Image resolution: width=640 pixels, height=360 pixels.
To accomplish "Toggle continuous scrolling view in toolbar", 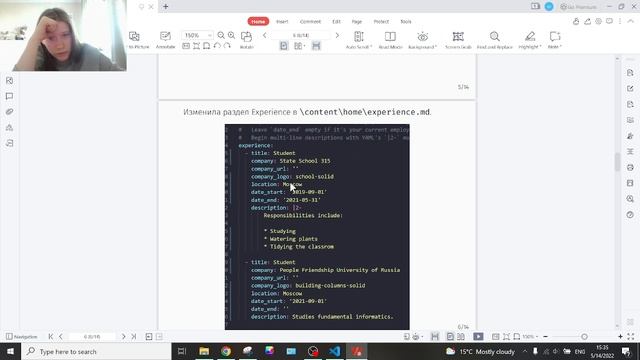I will (316, 46).
